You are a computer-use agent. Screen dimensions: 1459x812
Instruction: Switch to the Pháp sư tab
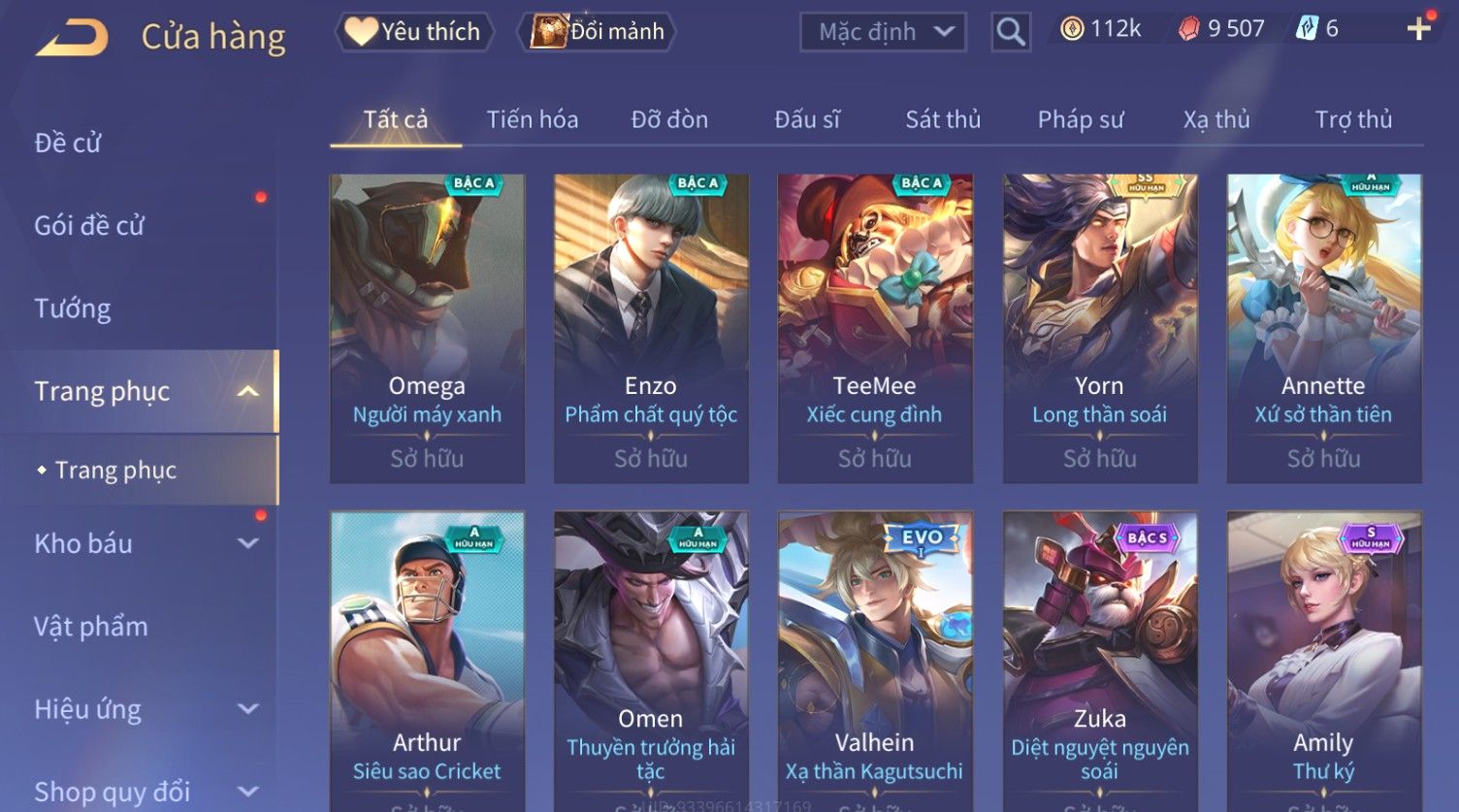(1080, 119)
